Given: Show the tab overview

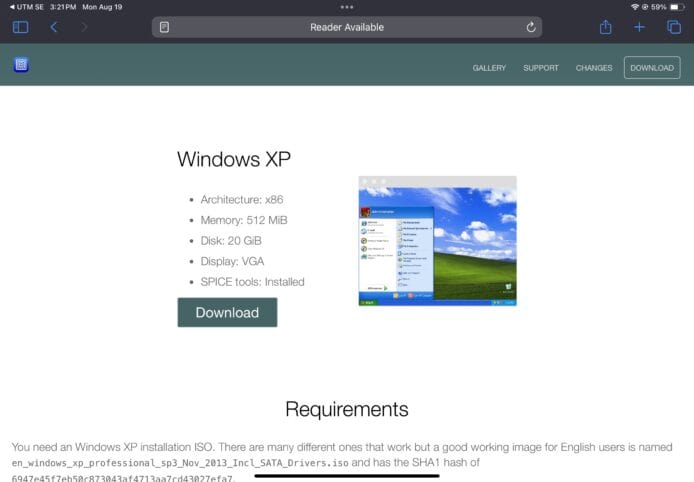Looking at the screenshot, I should click(x=673, y=27).
